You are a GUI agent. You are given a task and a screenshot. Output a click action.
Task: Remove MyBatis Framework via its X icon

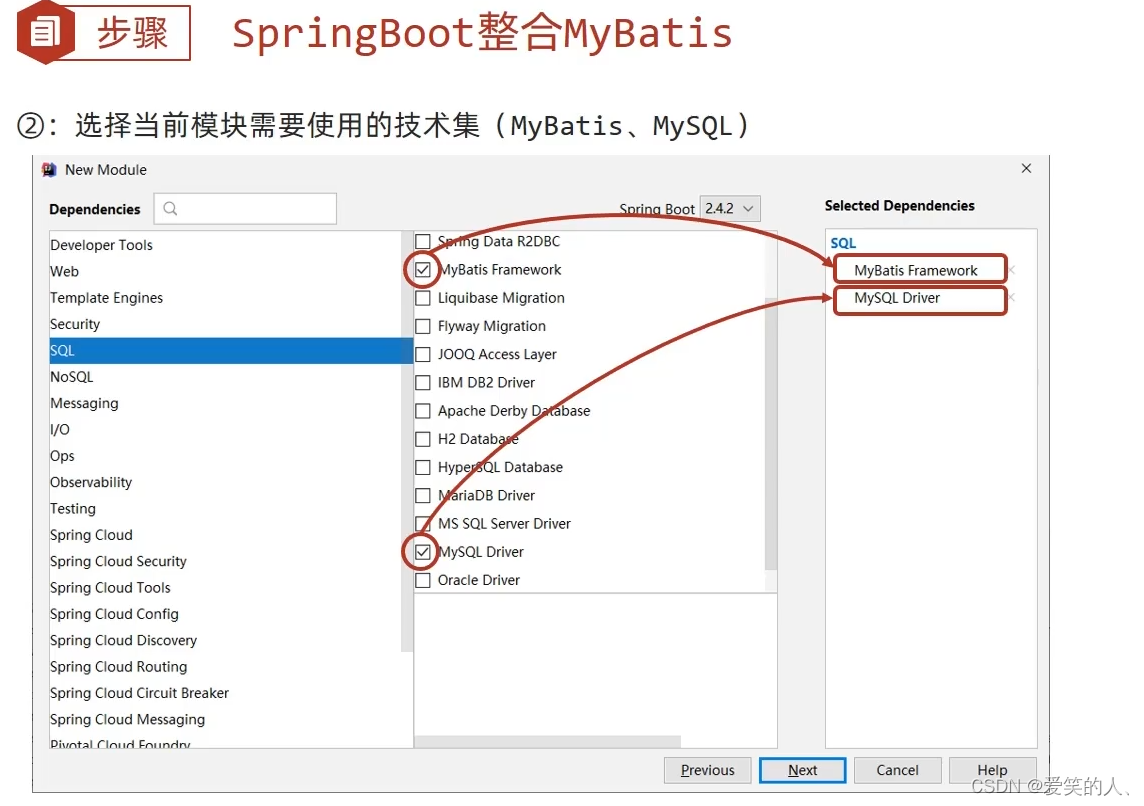pyautogui.click(x=1013, y=270)
